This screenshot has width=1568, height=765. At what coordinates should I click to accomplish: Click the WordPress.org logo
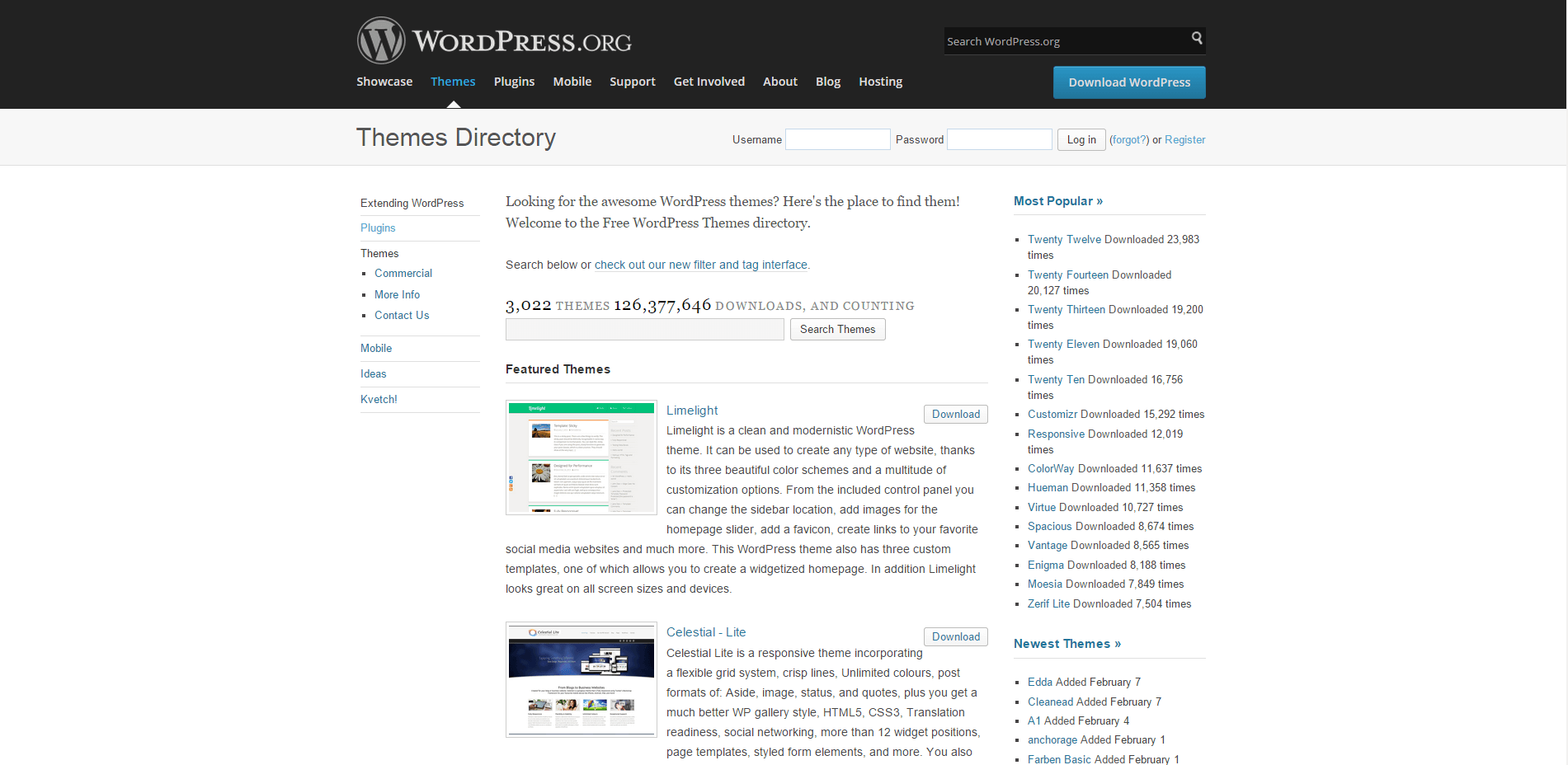[x=494, y=40]
